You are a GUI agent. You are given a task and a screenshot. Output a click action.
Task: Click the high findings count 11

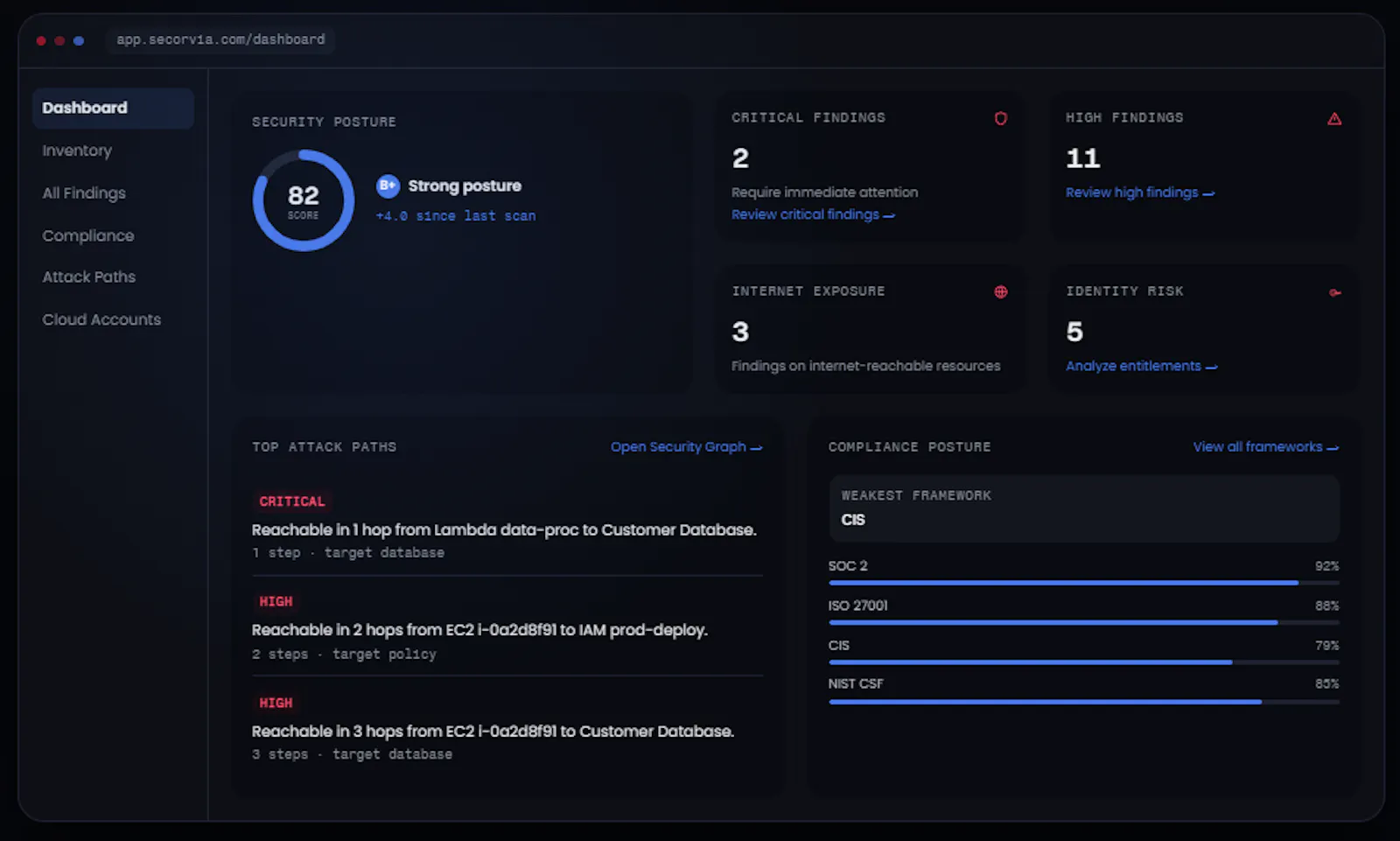pos(1082,158)
